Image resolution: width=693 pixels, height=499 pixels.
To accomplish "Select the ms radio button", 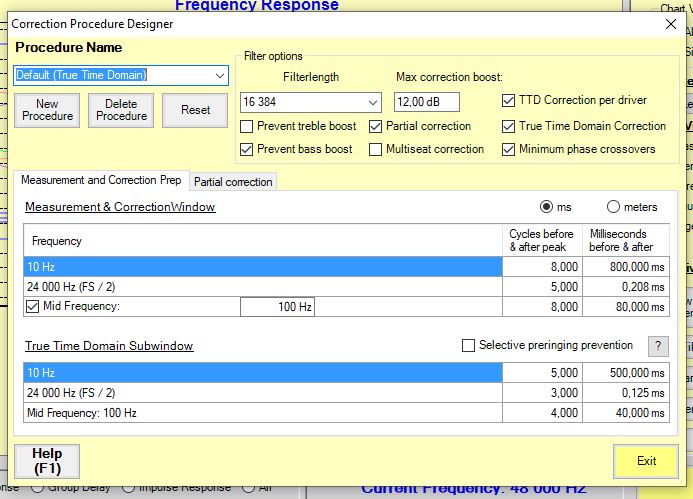I will click(x=546, y=207).
